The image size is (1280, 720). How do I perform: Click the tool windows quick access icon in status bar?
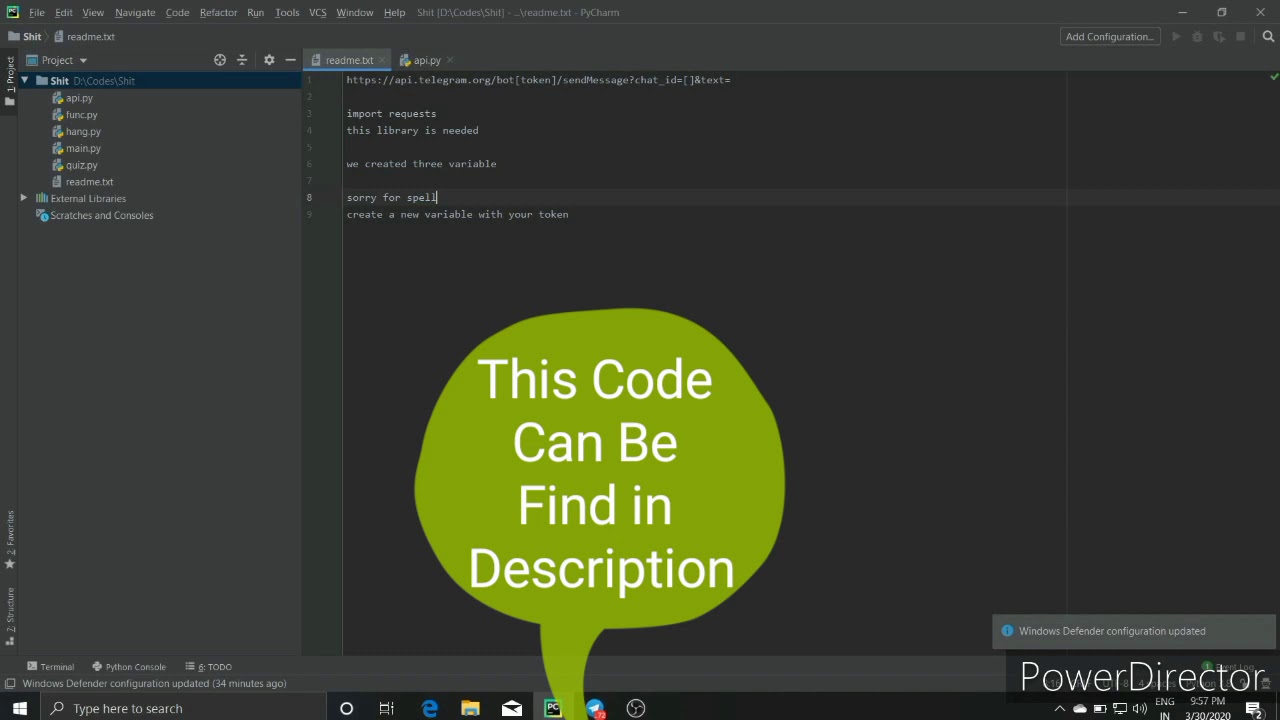pyautogui.click(x=10, y=684)
